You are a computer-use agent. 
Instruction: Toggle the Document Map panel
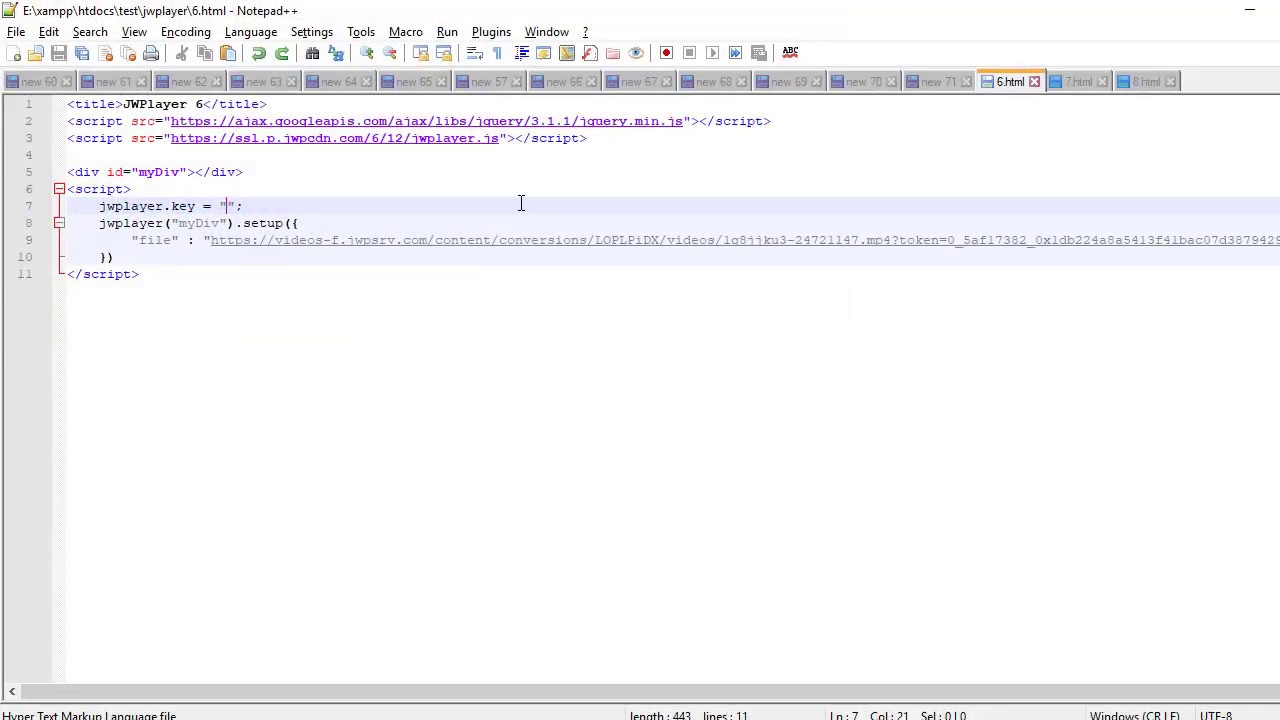point(567,53)
